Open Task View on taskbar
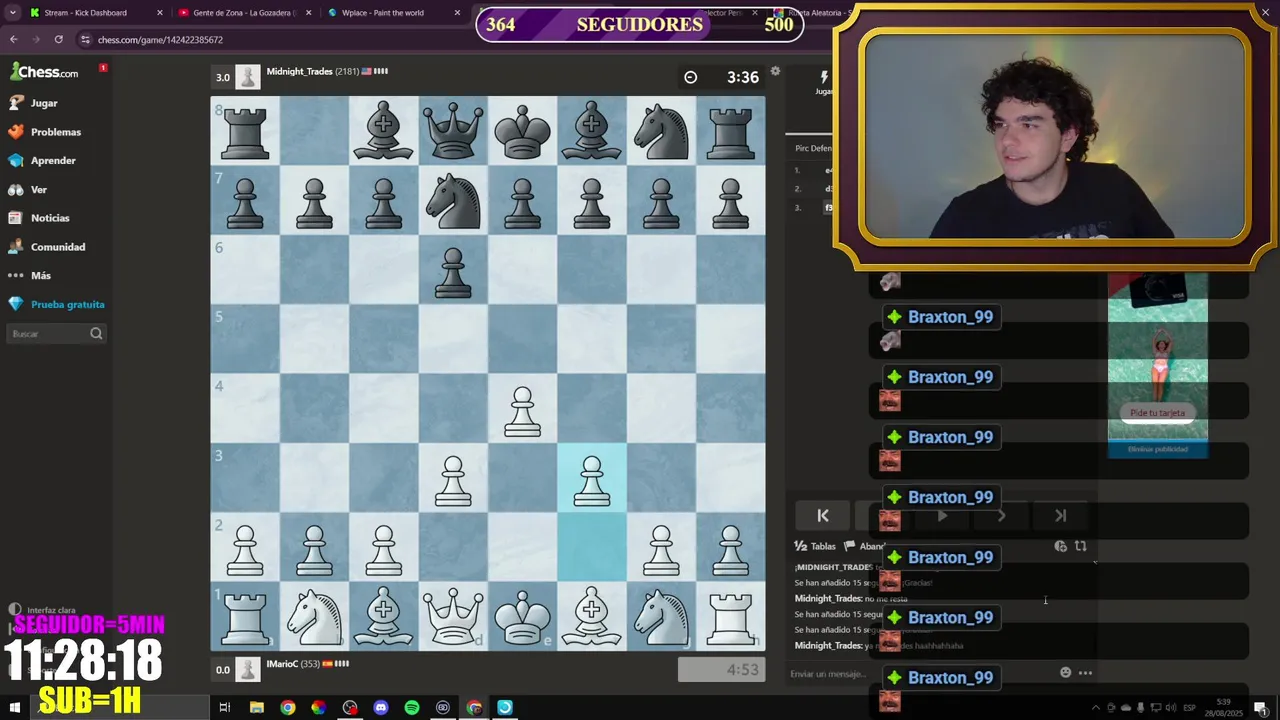Viewport: 1280px width, 720px height. click(x=225, y=707)
